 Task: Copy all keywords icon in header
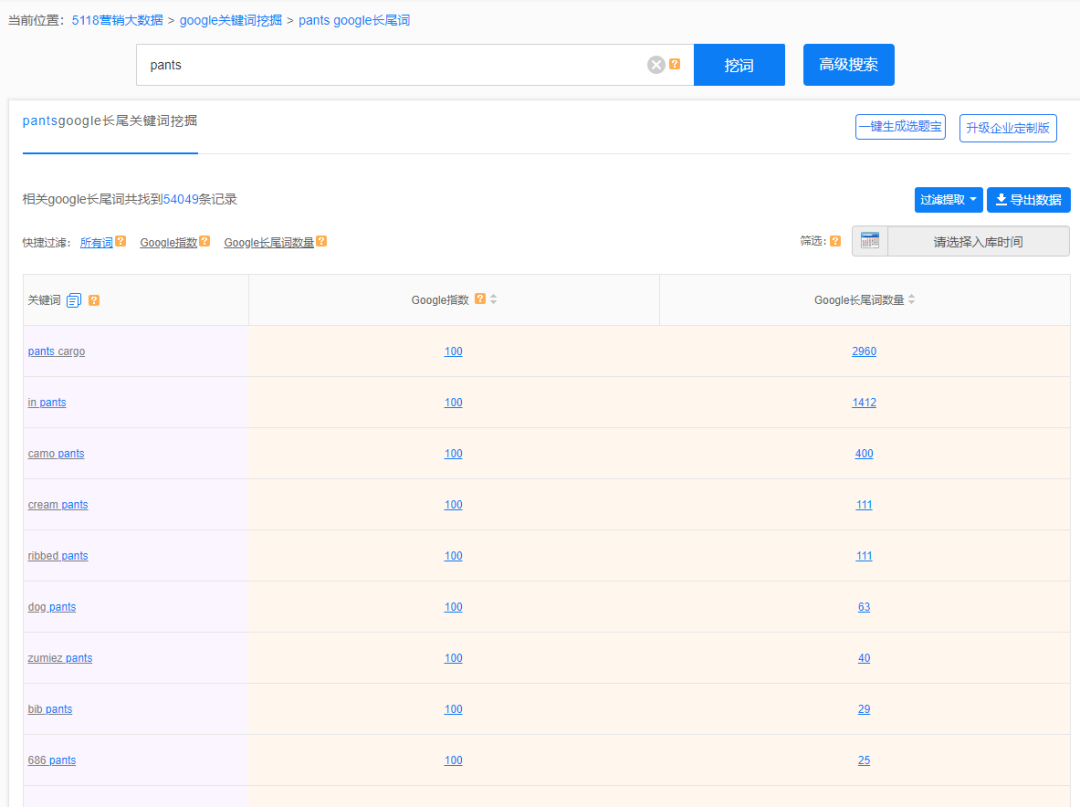(x=74, y=300)
